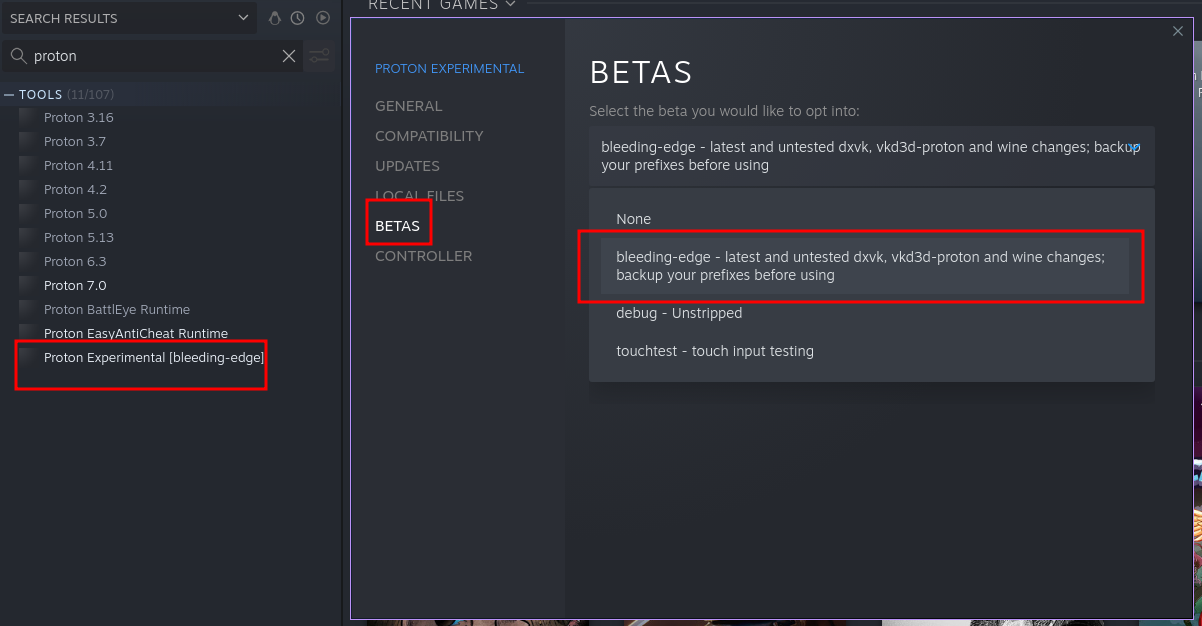The width and height of the screenshot is (1202, 626).
Task: Click into the library search field
Action: tap(150, 56)
